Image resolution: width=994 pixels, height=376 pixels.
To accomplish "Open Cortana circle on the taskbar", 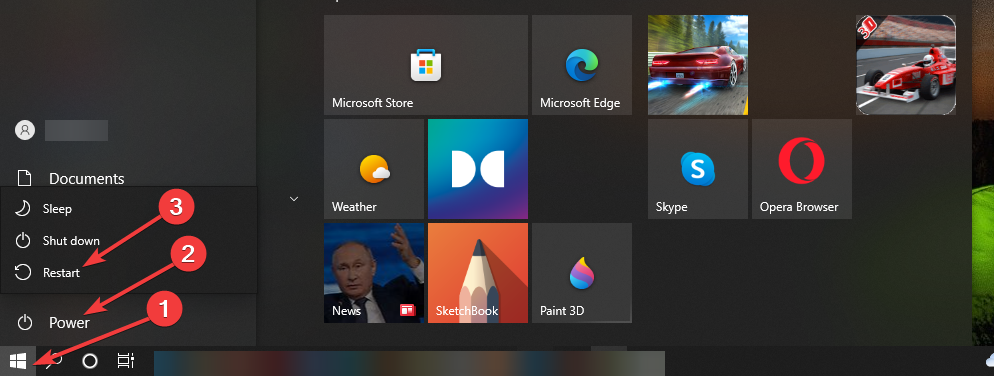I will click(90, 361).
